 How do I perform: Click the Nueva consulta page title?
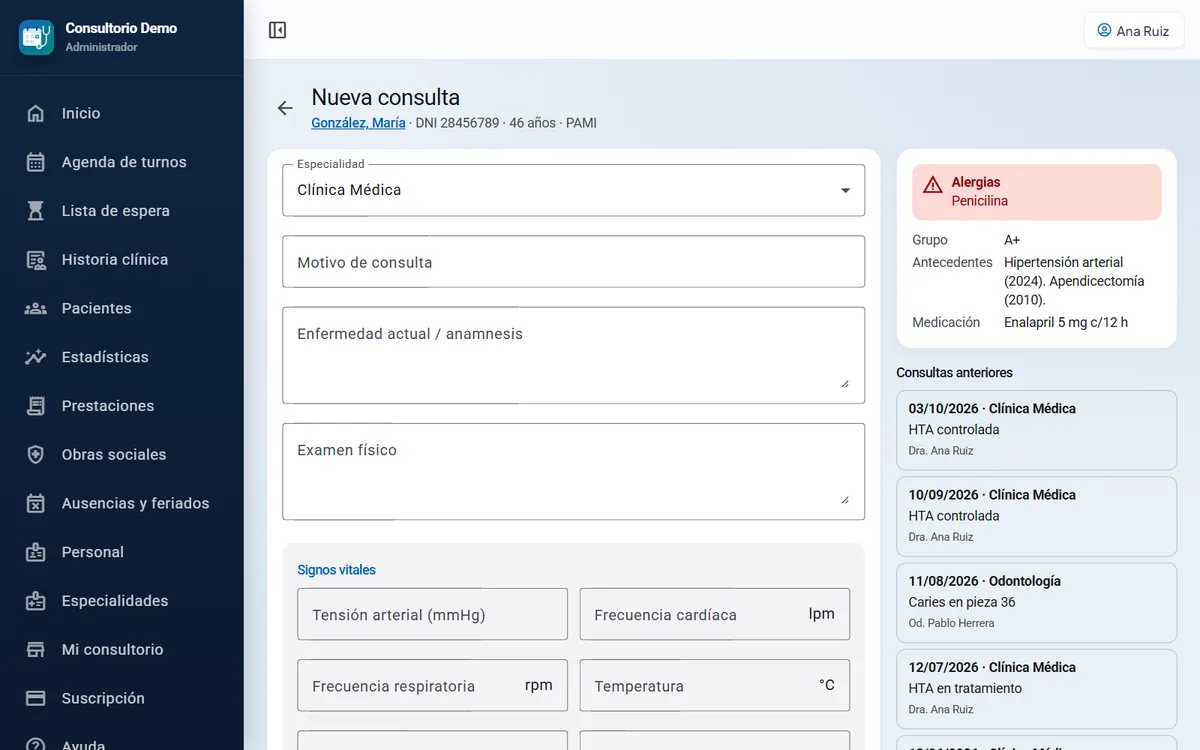pyautogui.click(x=386, y=97)
